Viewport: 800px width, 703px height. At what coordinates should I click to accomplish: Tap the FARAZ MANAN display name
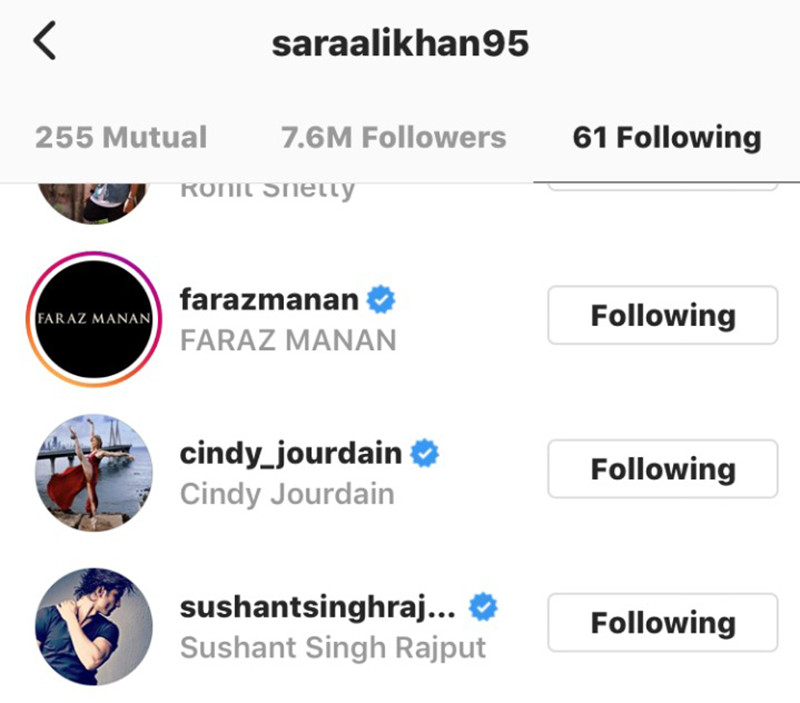point(288,340)
